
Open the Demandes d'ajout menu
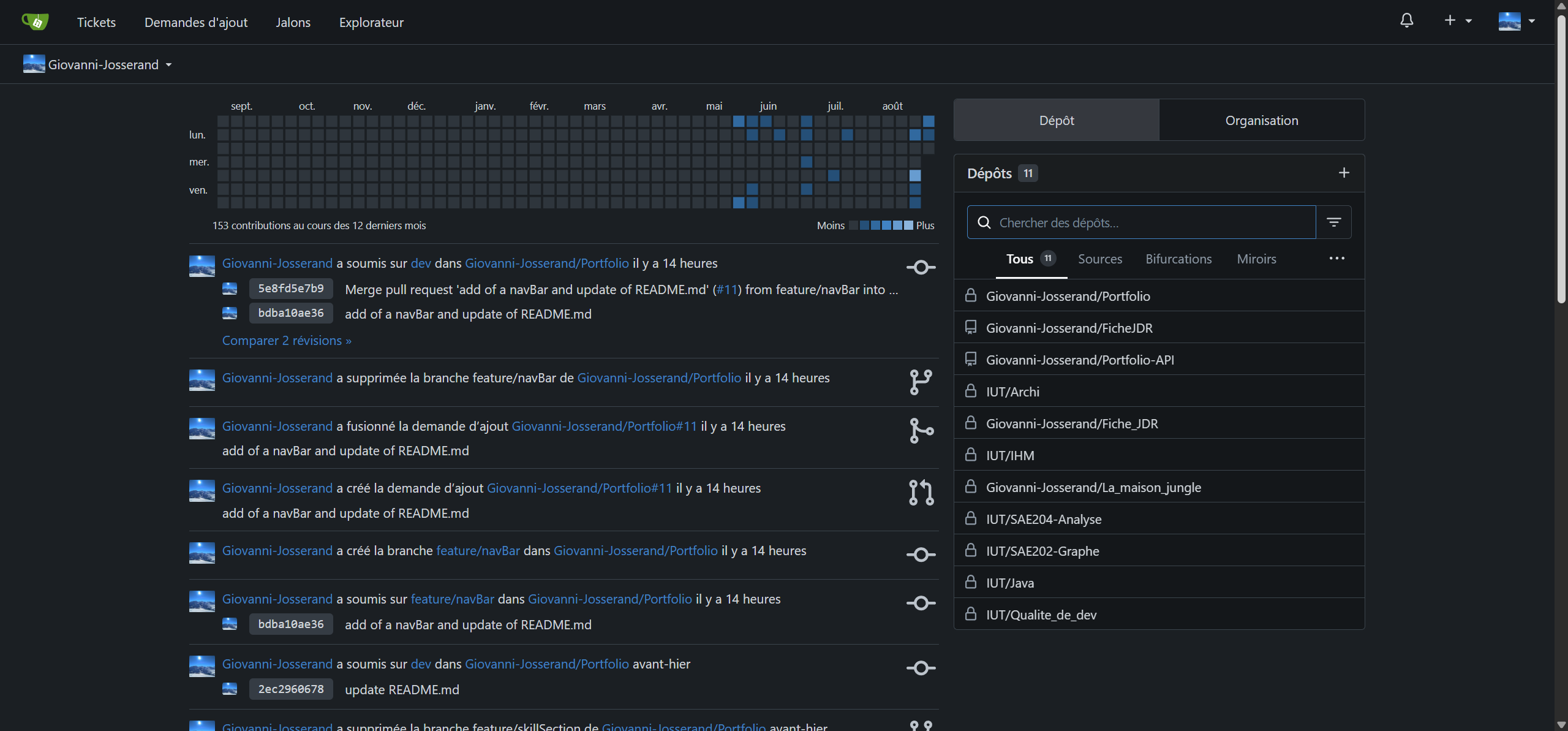(x=196, y=23)
